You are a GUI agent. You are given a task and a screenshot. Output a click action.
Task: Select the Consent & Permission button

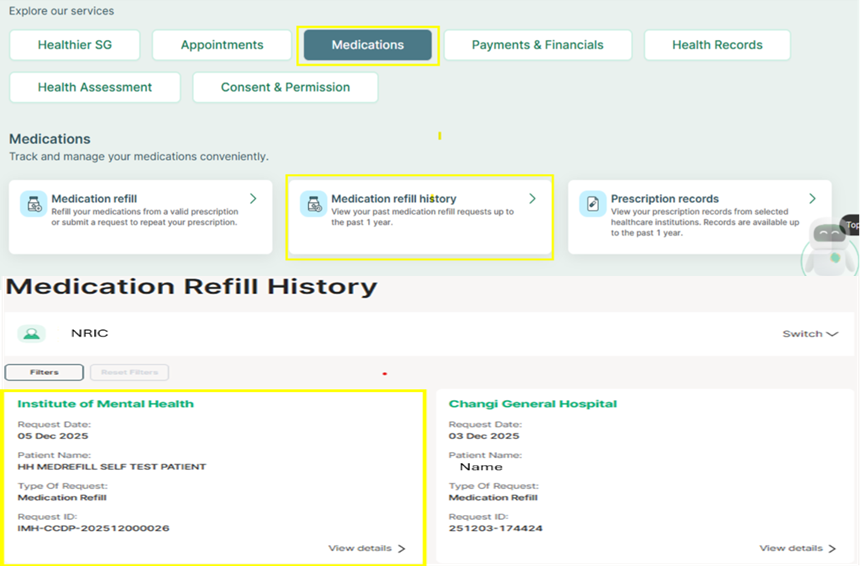285,87
